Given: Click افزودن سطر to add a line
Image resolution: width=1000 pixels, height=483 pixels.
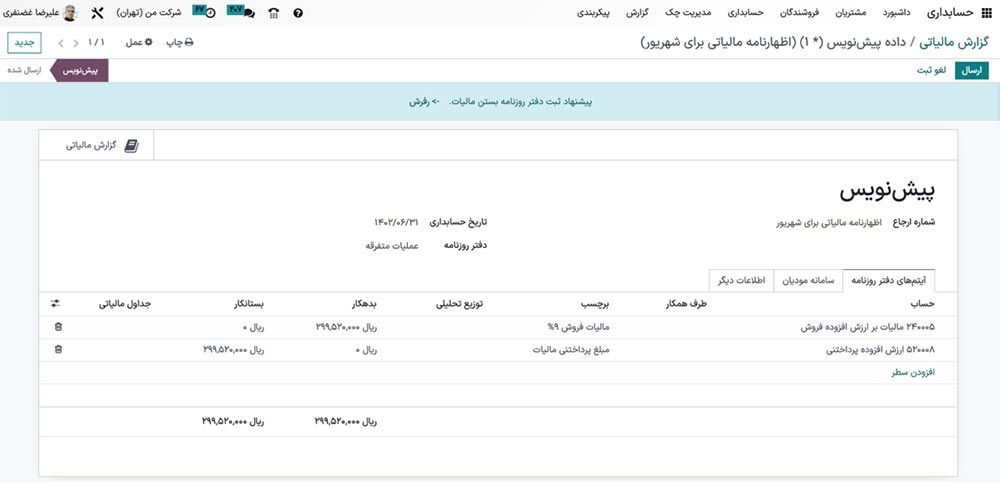Looking at the screenshot, I should pos(913,373).
